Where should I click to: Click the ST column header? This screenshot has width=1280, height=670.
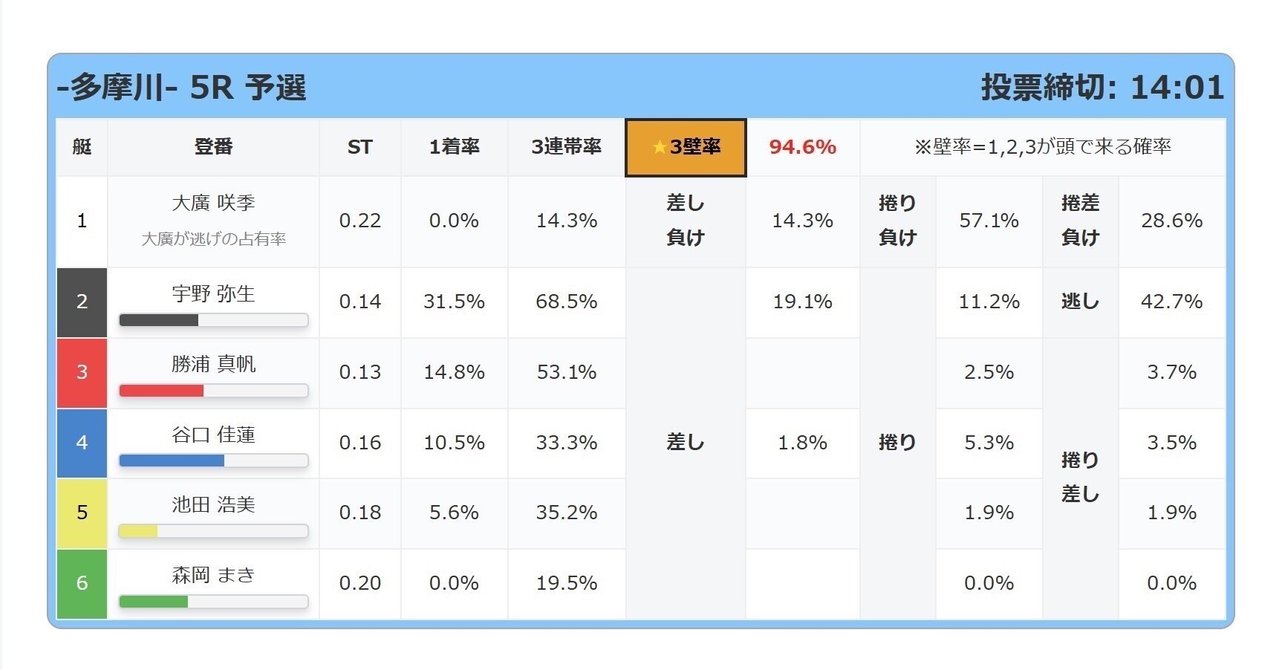(x=360, y=147)
